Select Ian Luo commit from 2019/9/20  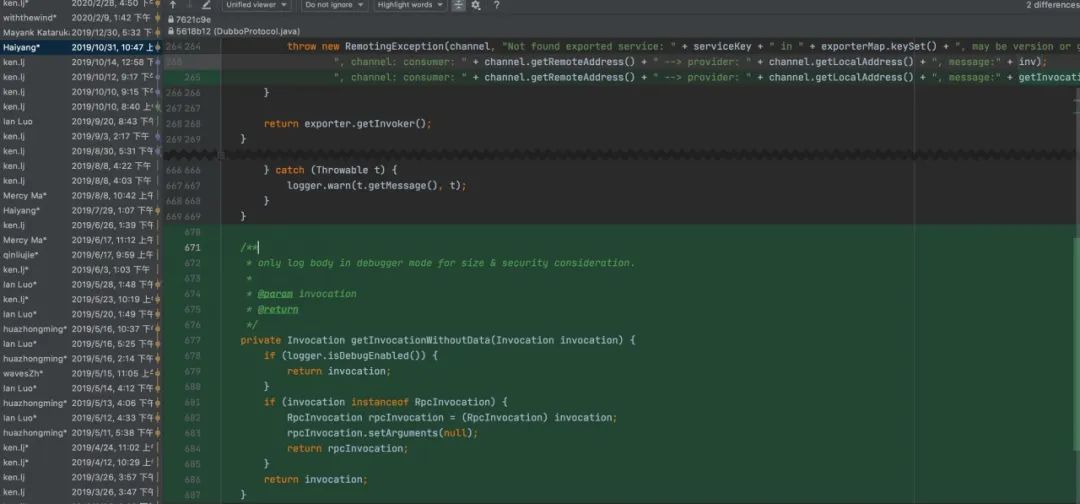click(78, 121)
